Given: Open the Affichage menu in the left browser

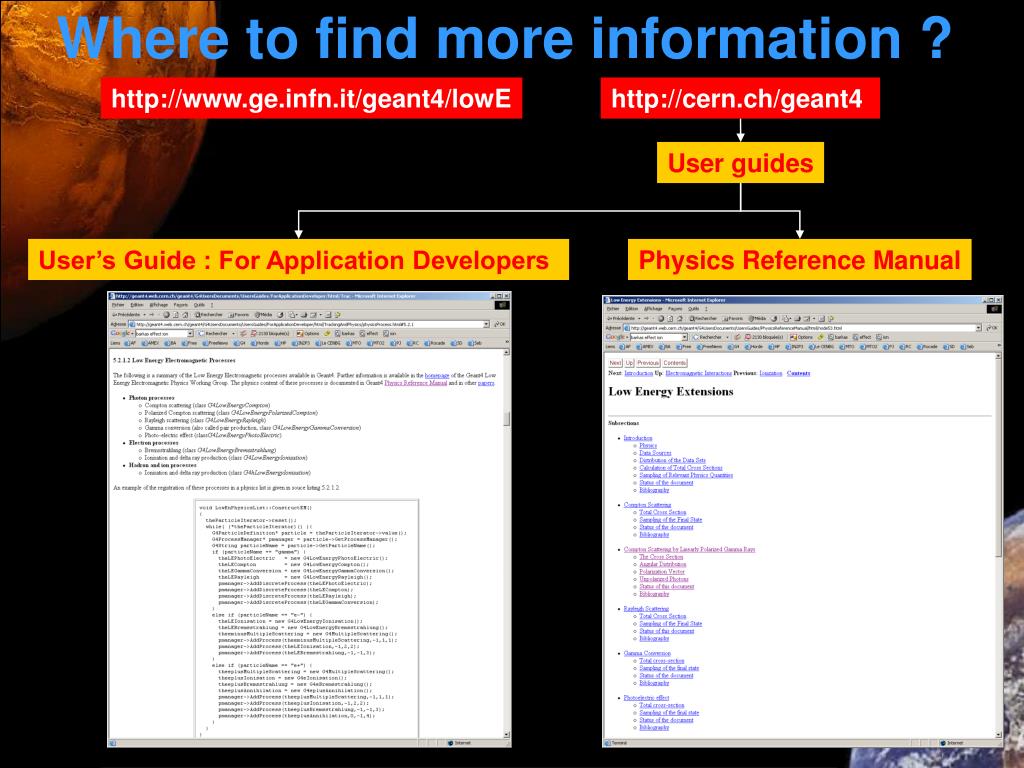Looking at the screenshot, I should click(159, 304).
